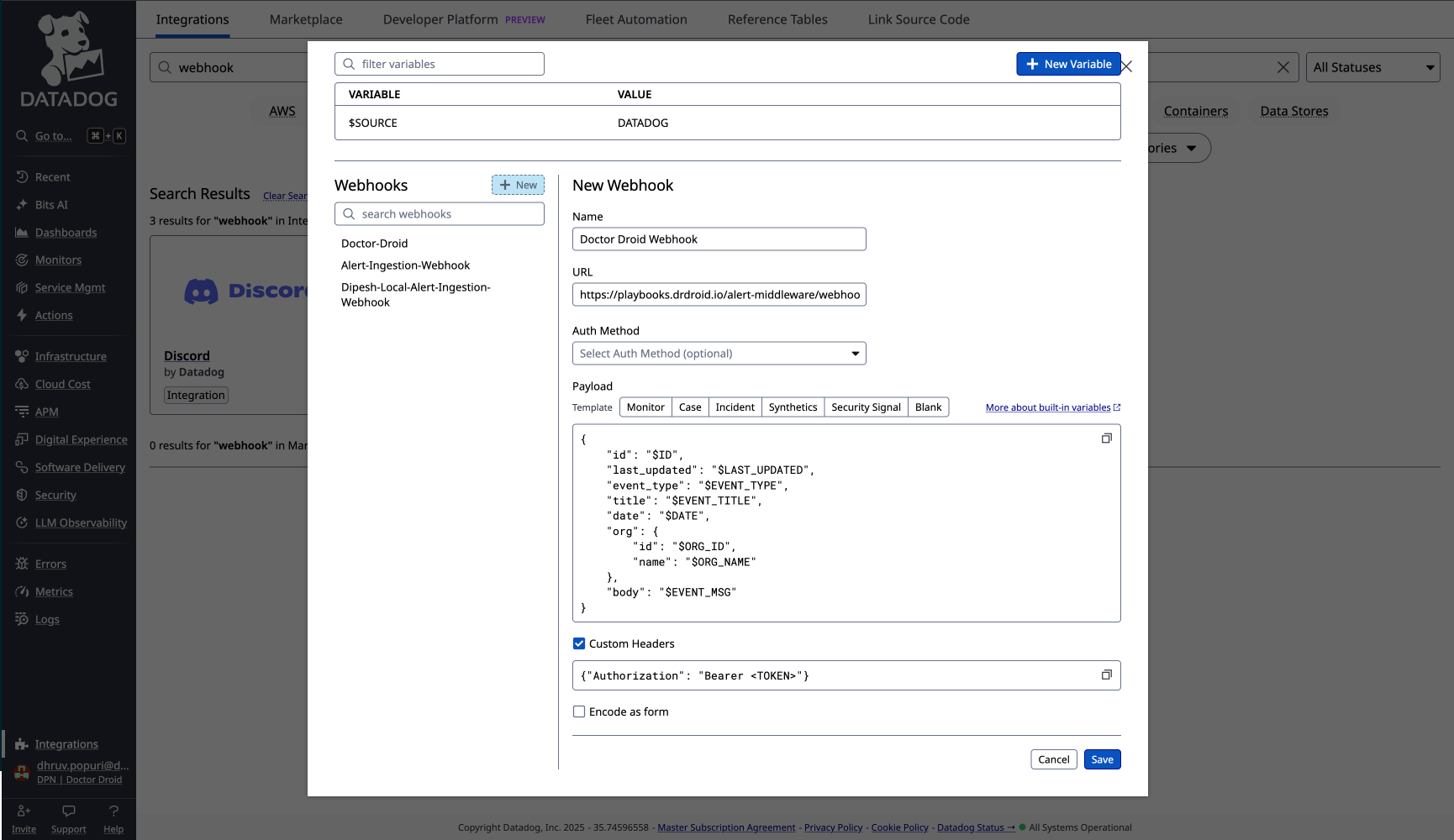Click the webhook URL field
Viewport: 1454px width, 840px height.
click(x=719, y=295)
